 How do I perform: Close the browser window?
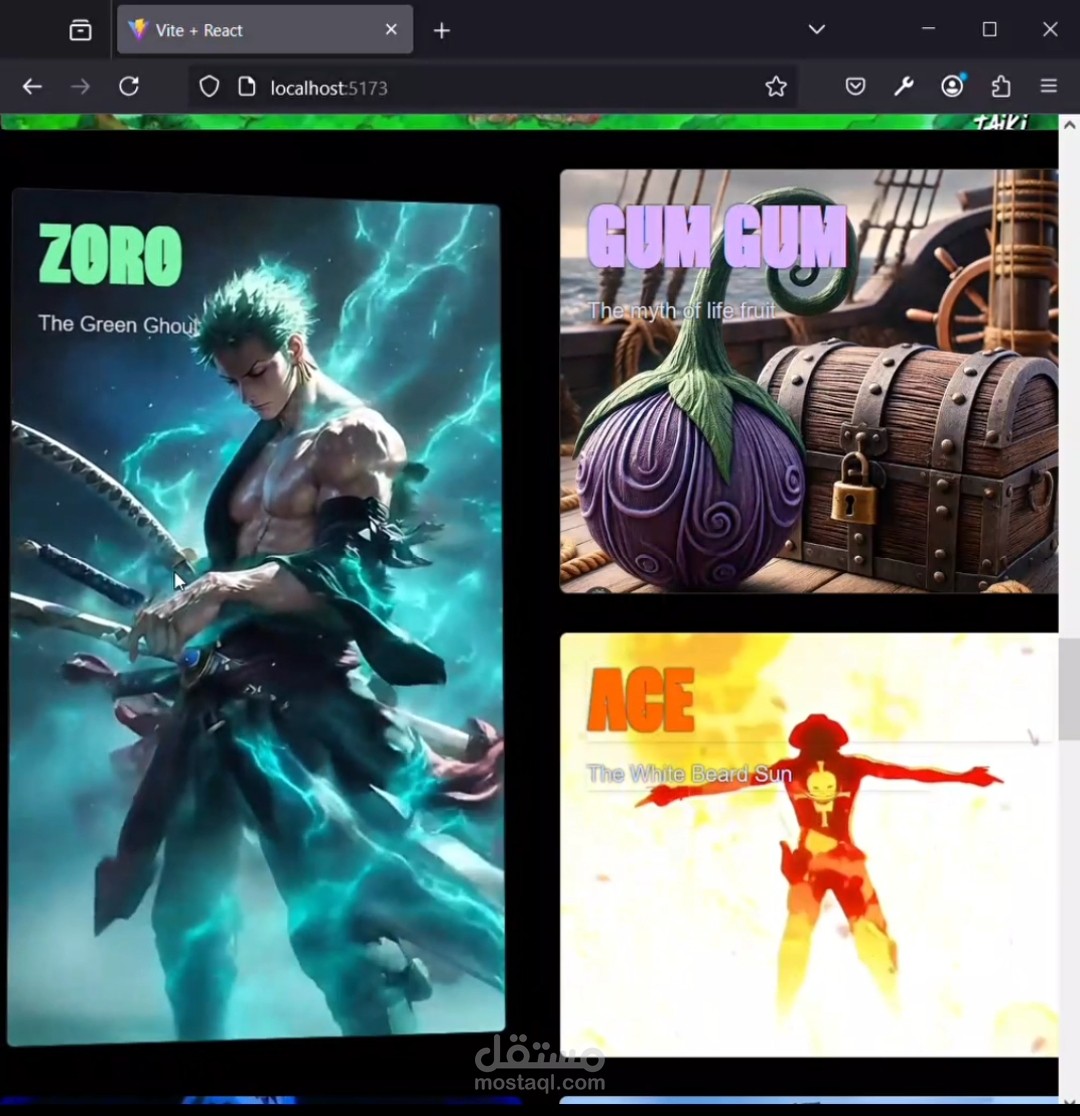pyautogui.click(x=1050, y=29)
